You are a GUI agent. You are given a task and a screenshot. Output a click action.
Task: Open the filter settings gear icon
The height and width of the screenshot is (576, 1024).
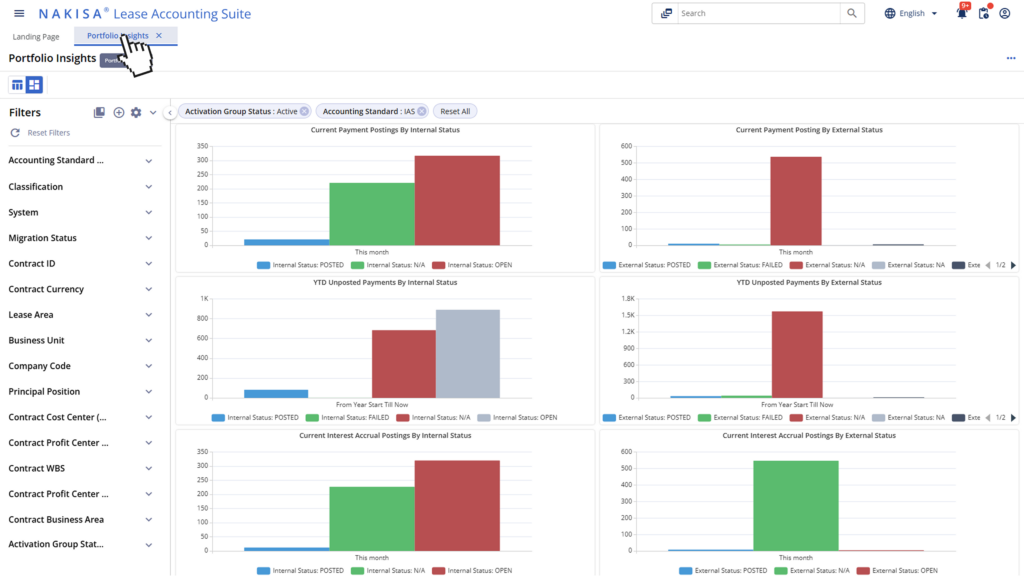pos(136,112)
